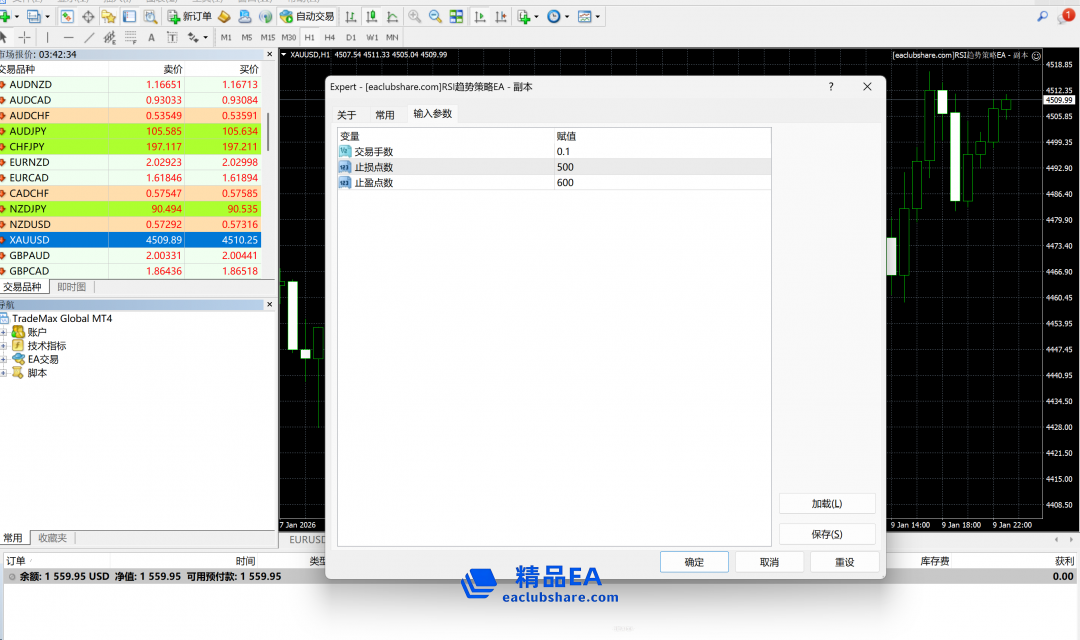Click the zoom out magnifier icon

pyautogui.click(x=435, y=17)
